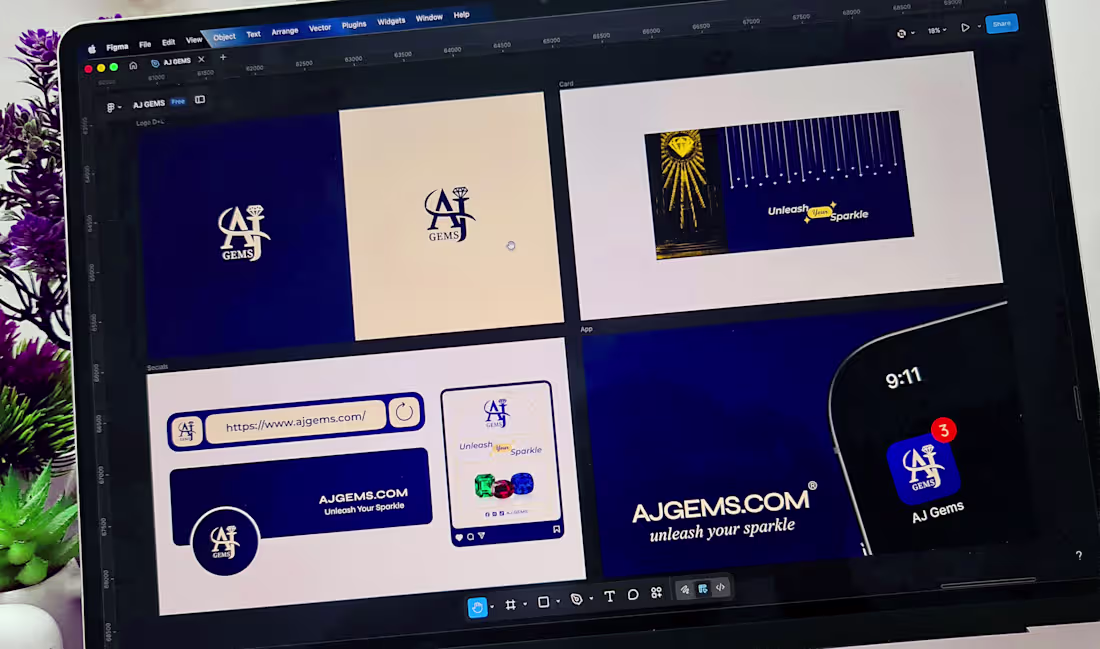Click the Home icon in tab bar

pyautogui.click(x=133, y=65)
